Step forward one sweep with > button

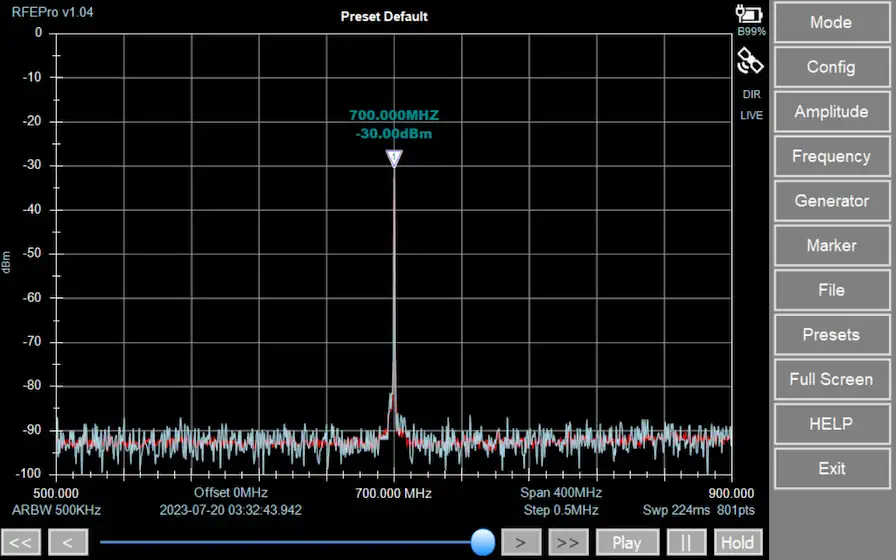tap(520, 543)
